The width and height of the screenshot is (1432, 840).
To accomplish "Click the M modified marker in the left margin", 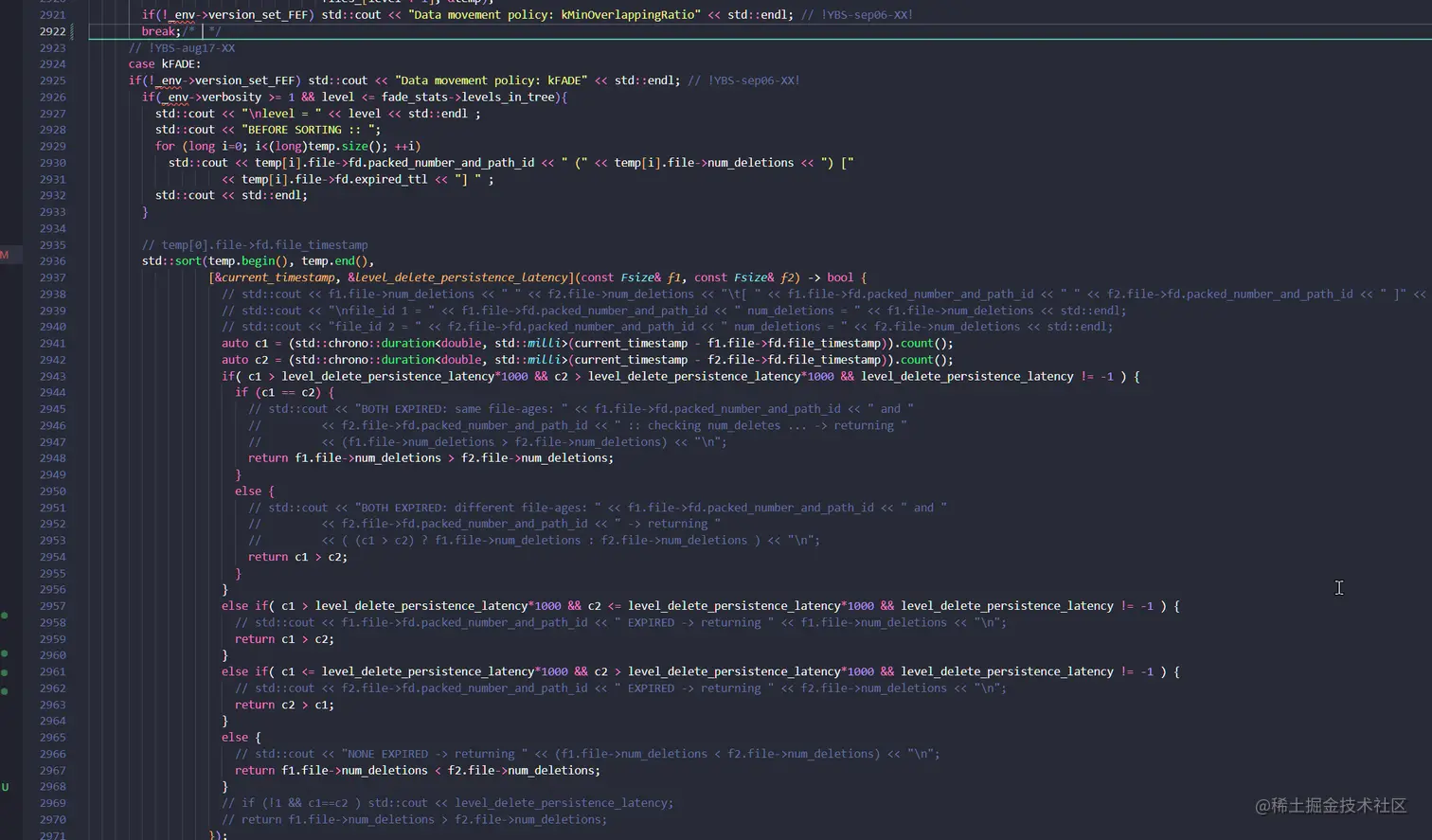I will [5, 255].
